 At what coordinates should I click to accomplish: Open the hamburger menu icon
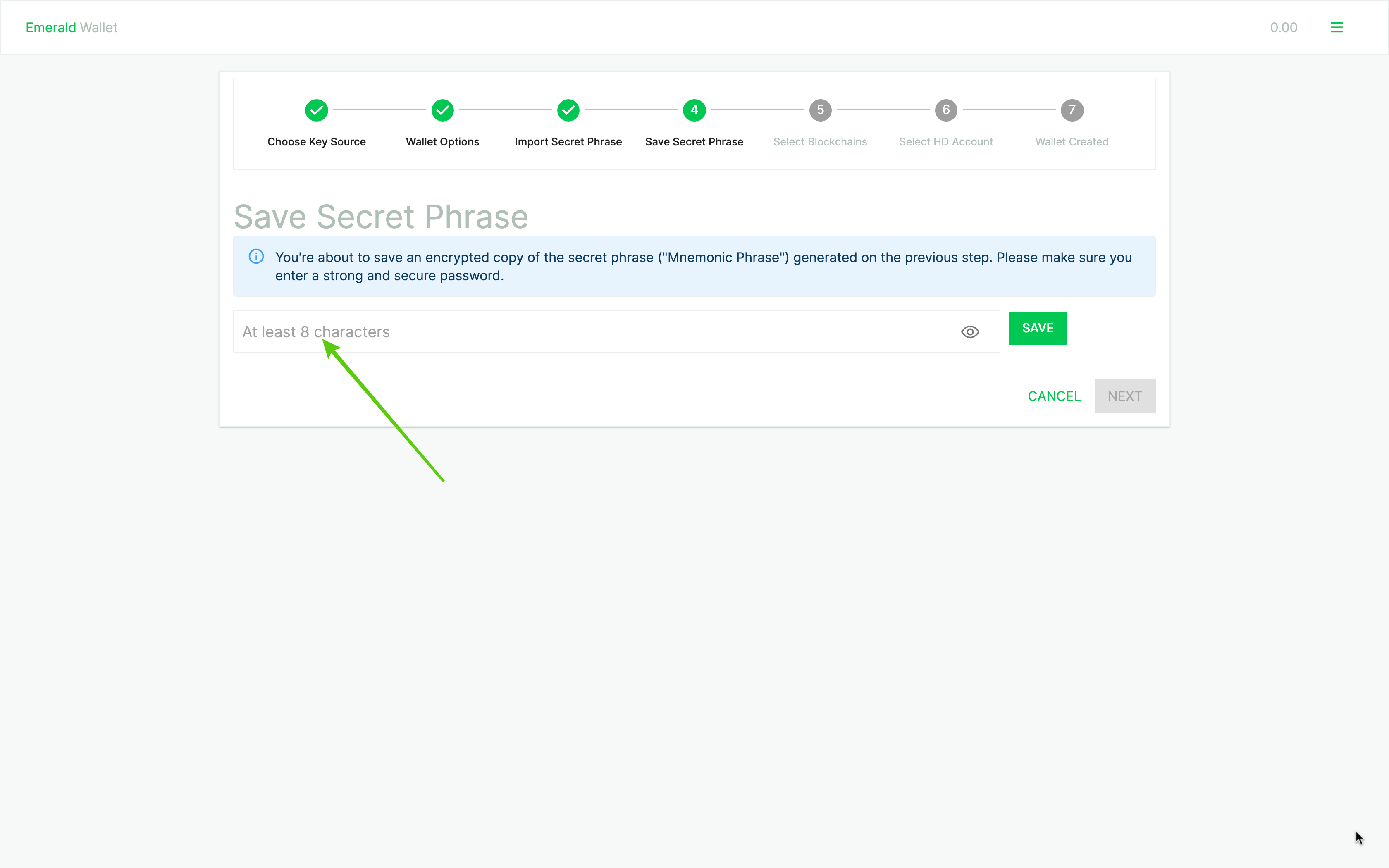coord(1336,28)
